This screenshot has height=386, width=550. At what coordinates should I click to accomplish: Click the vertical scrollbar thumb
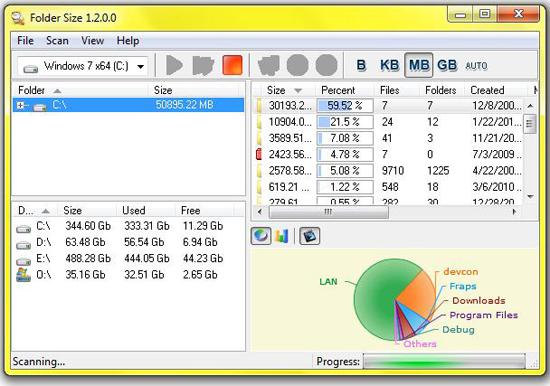point(530,124)
